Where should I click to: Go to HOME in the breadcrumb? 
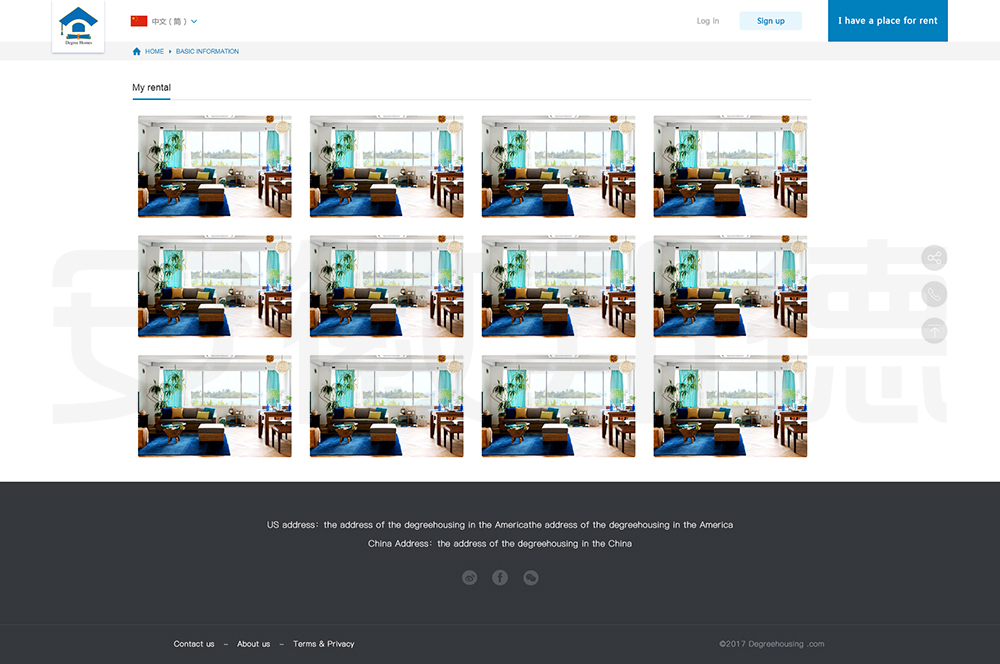(x=154, y=51)
